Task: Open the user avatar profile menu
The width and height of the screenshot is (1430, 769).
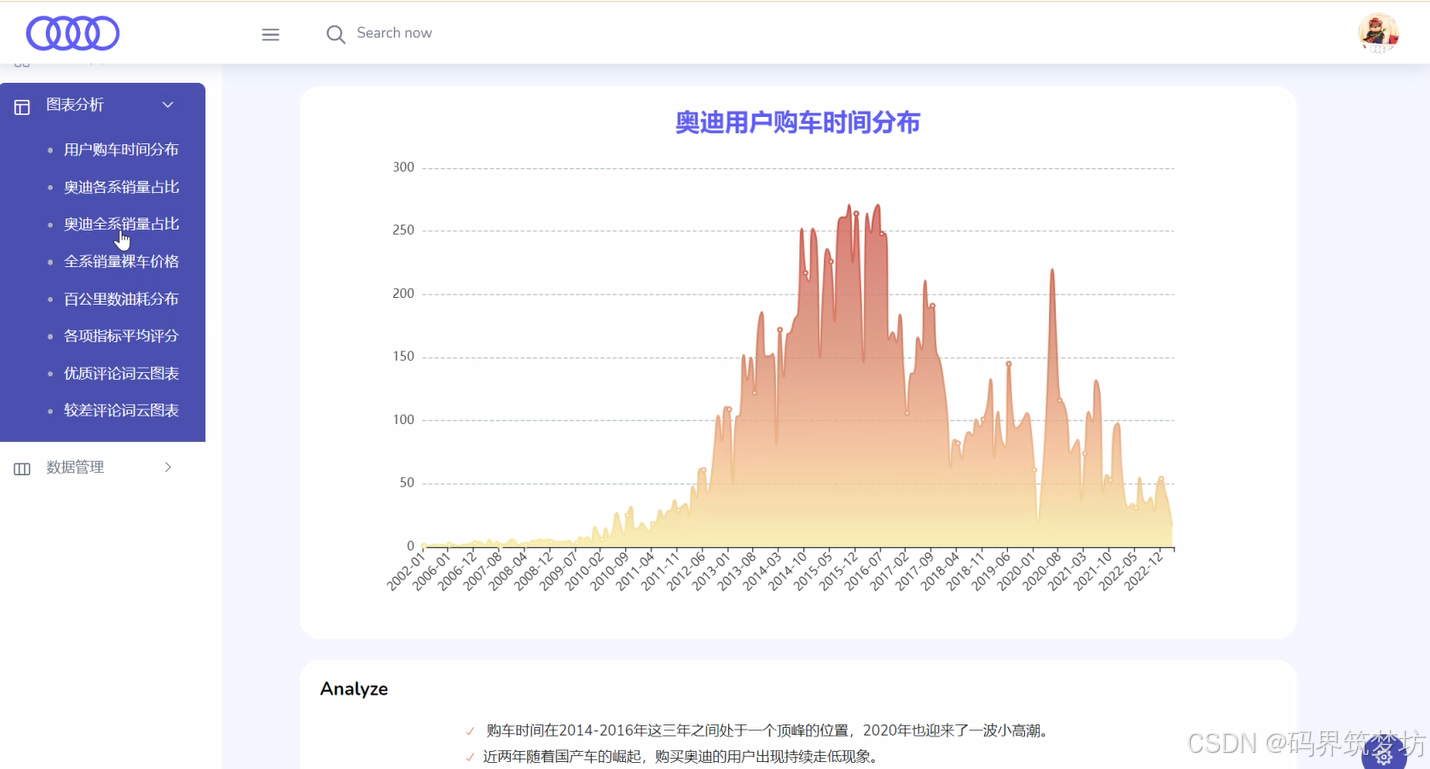Action: (1378, 33)
